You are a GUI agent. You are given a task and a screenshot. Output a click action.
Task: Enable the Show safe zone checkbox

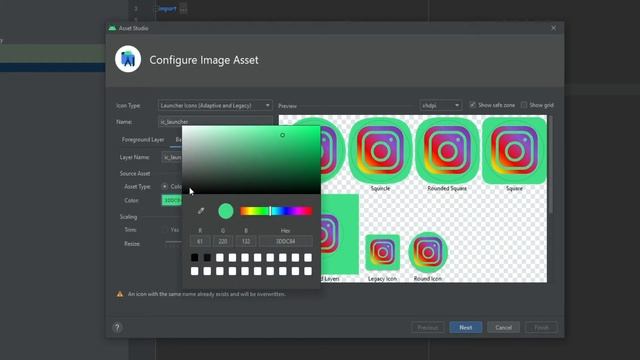(x=473, y=105)
